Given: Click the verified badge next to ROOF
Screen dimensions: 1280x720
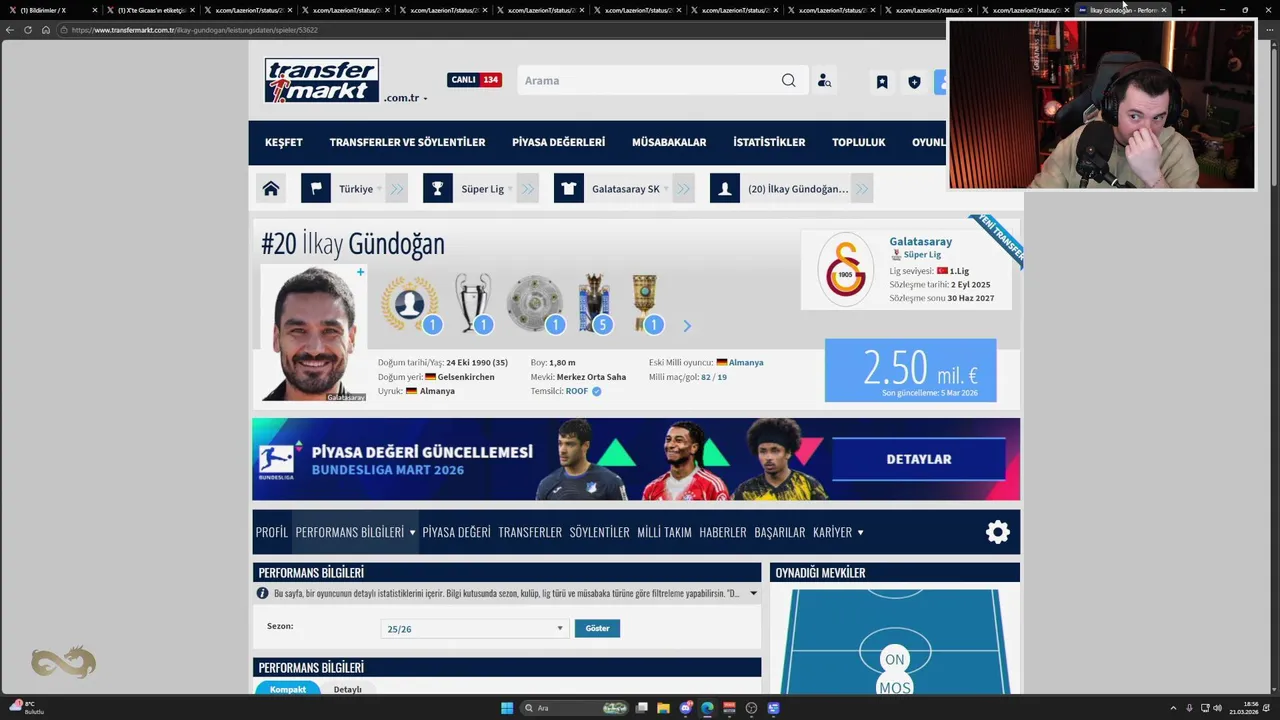Looking at the screenshot, I should click(597, 391).
